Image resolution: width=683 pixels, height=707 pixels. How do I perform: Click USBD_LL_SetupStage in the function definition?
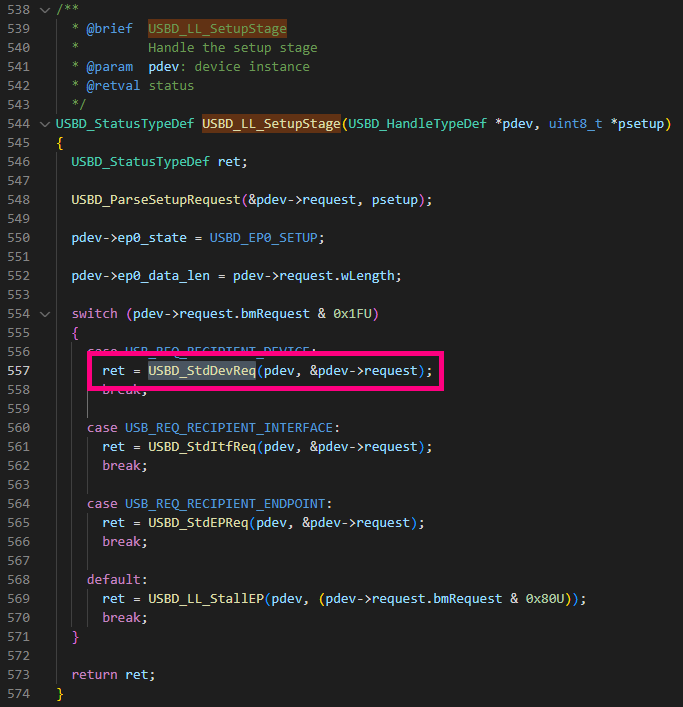(271, 124)
